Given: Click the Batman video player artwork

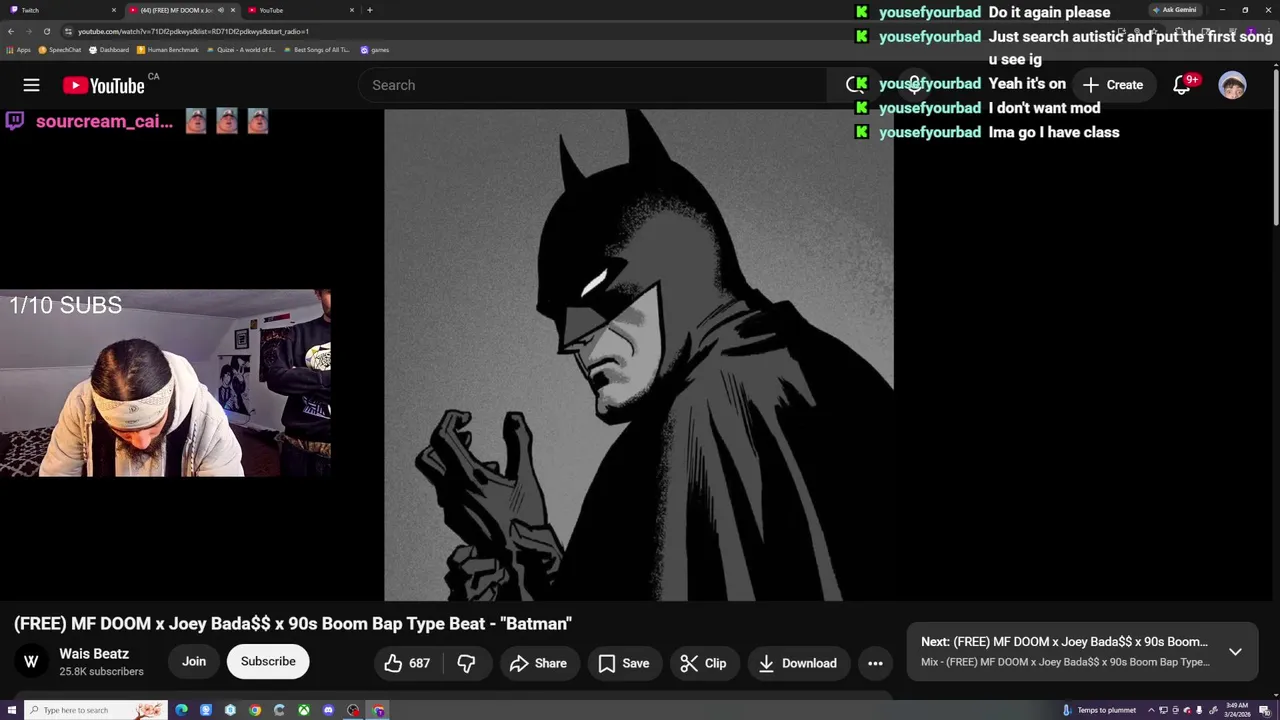Looking at the screenshot, I should click(638, 355).
